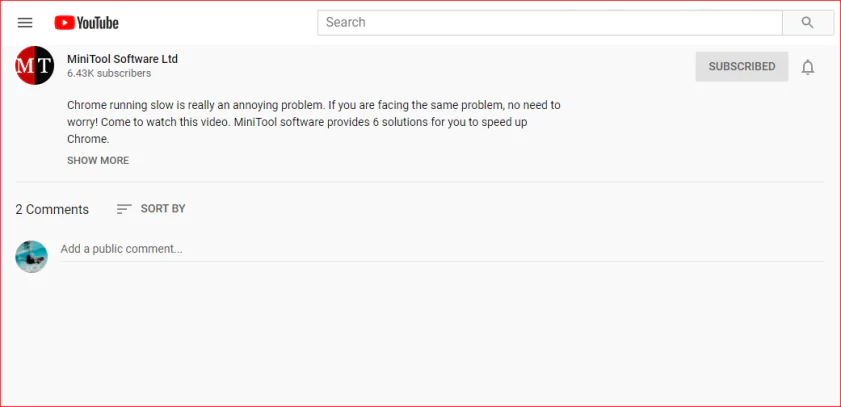Click the description's last line, "Chrome."
The height and width of the screenshot is (407, 841).
tap(88, 139)
